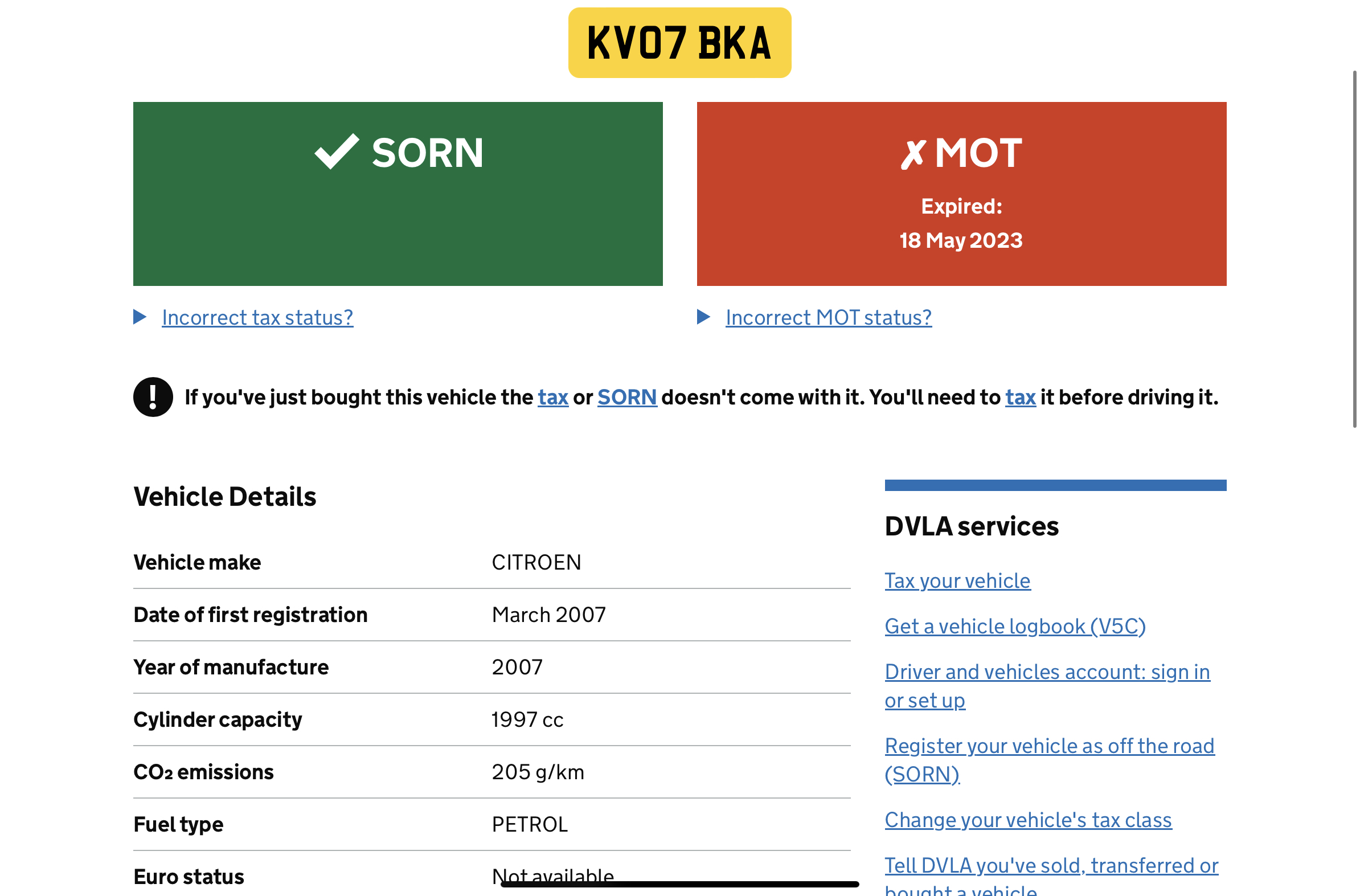1360x896 pixels.
Task: Click the Year of manufacture label
Action: point(231,667)
